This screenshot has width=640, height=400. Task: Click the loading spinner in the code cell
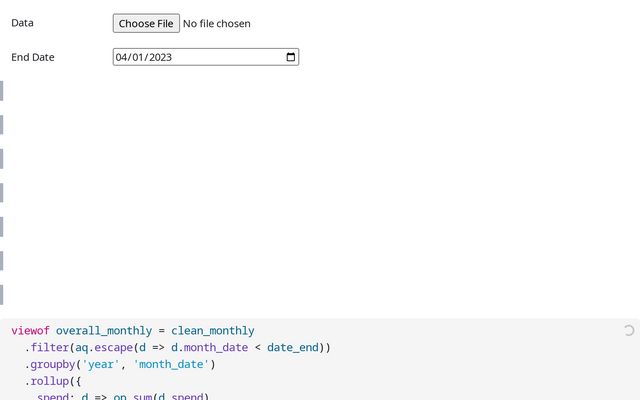(x=628, y=330)
